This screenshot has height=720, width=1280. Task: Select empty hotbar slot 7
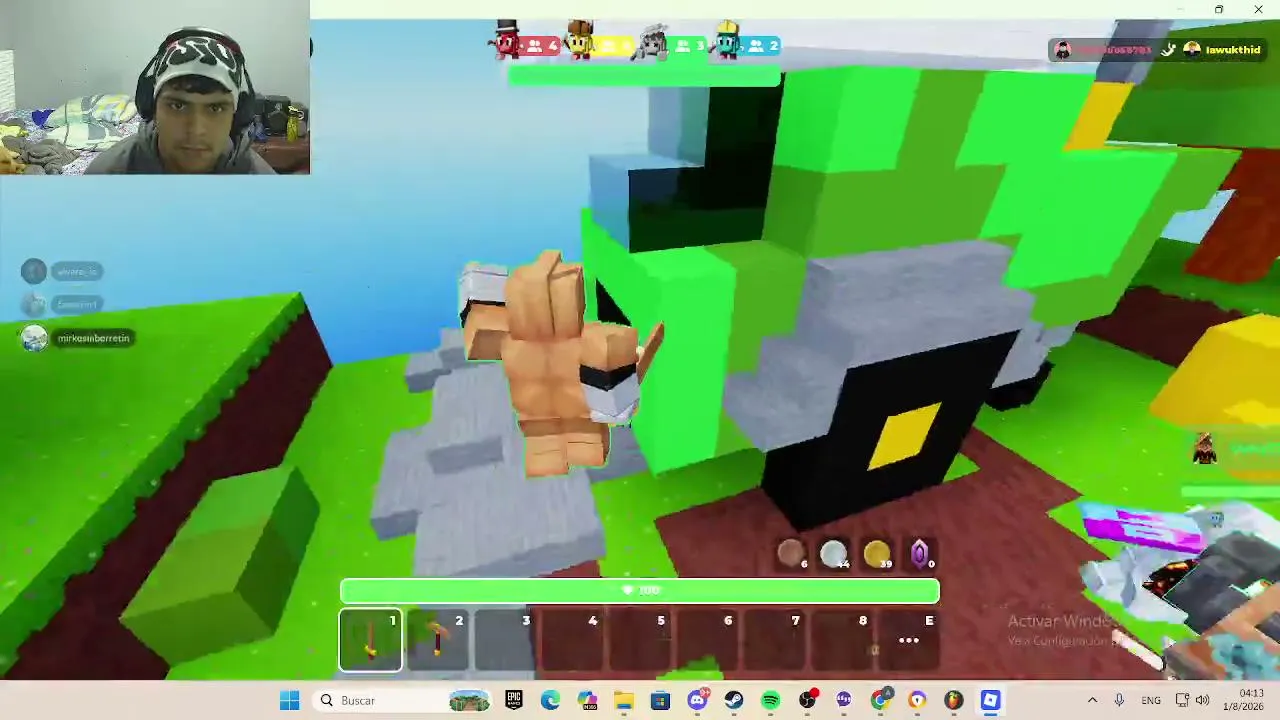pos(773,640)
